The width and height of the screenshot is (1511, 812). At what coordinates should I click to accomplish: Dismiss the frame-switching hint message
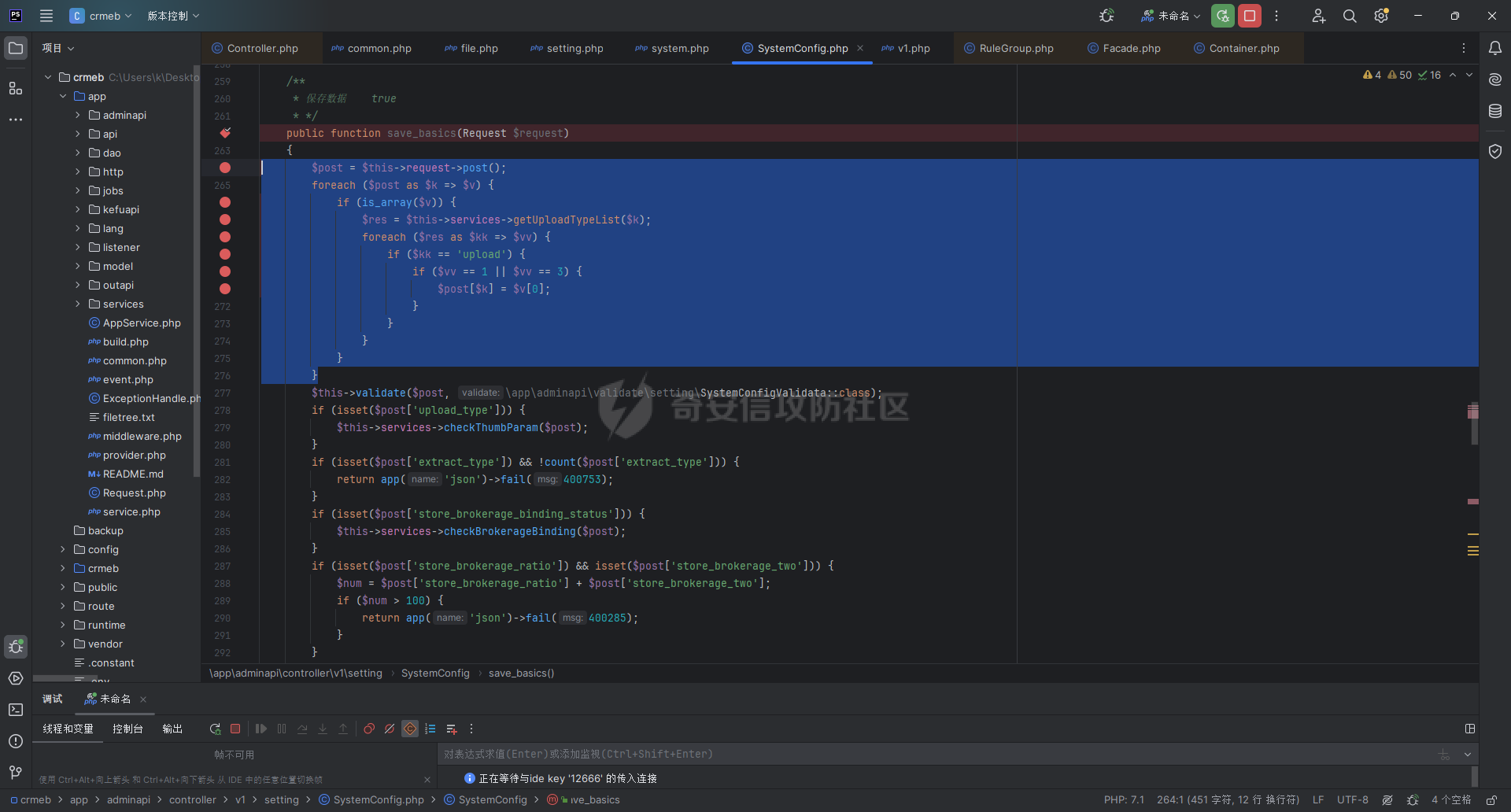[x=427, y=780]
